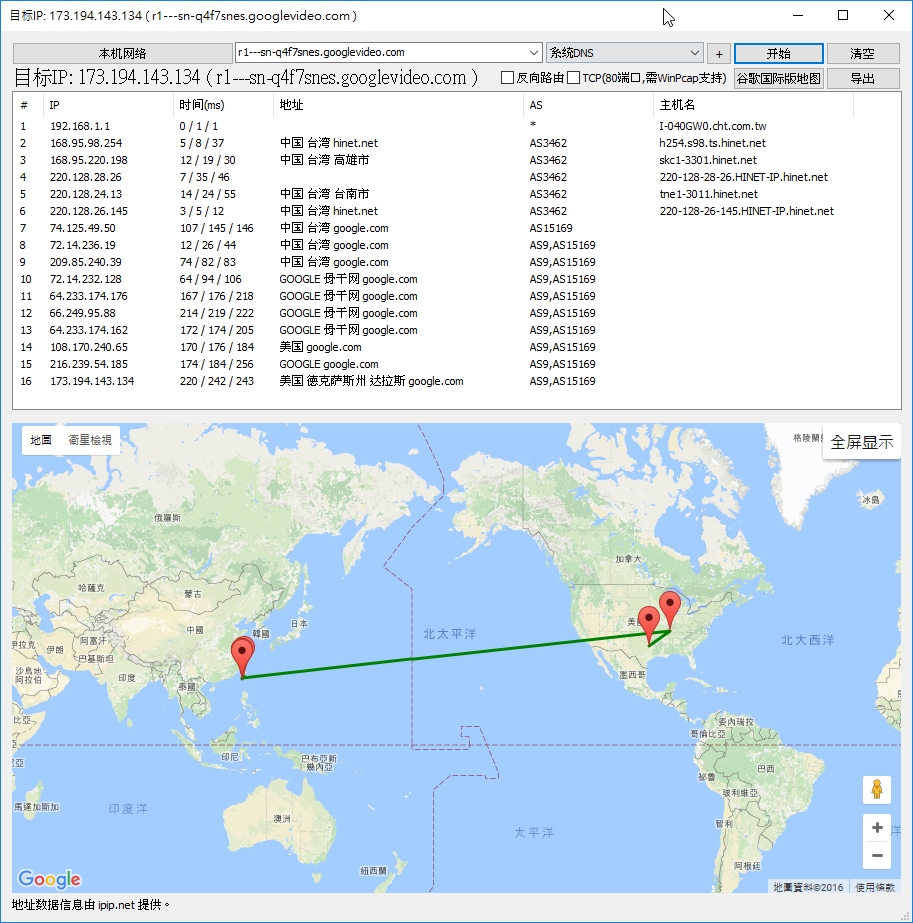Open the target hostname dropdown arrow

pyautogui.click(x=533, y=52)
